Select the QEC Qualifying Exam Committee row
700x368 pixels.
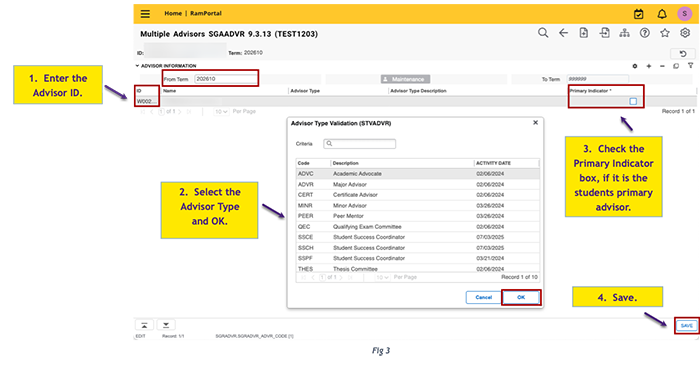tap(417, 226)
